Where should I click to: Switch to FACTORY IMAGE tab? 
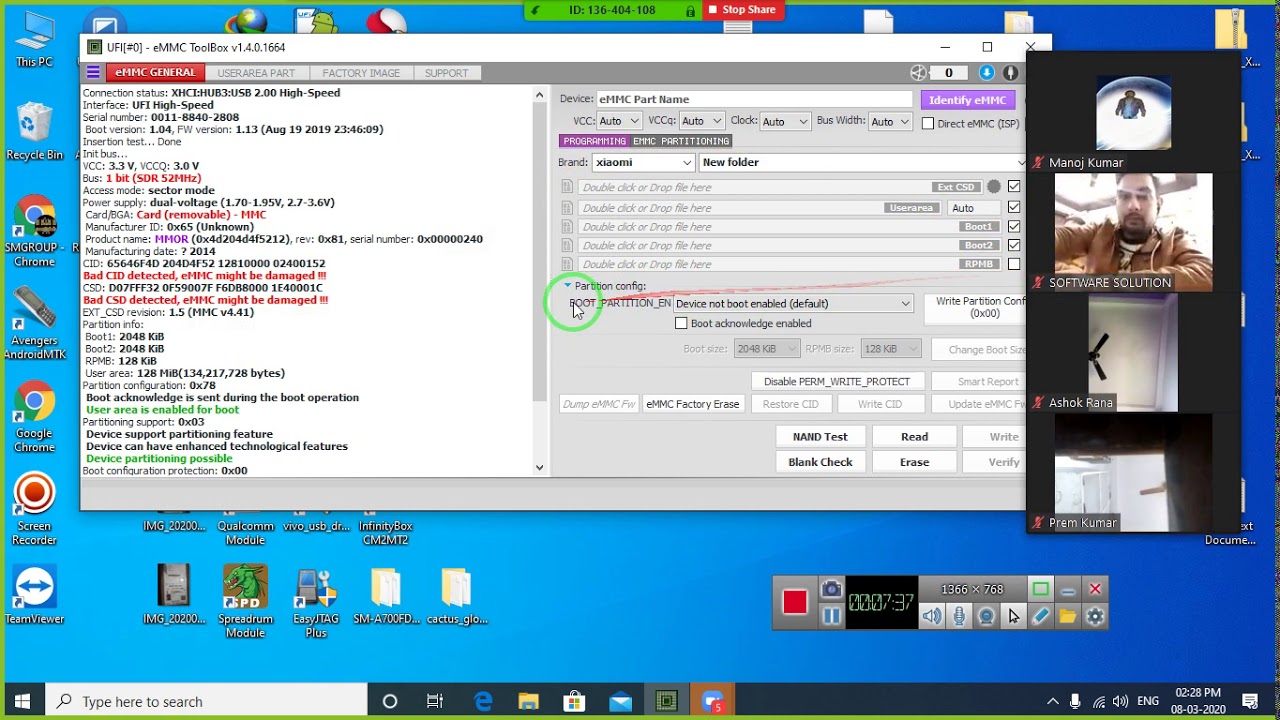click(361, 73)
